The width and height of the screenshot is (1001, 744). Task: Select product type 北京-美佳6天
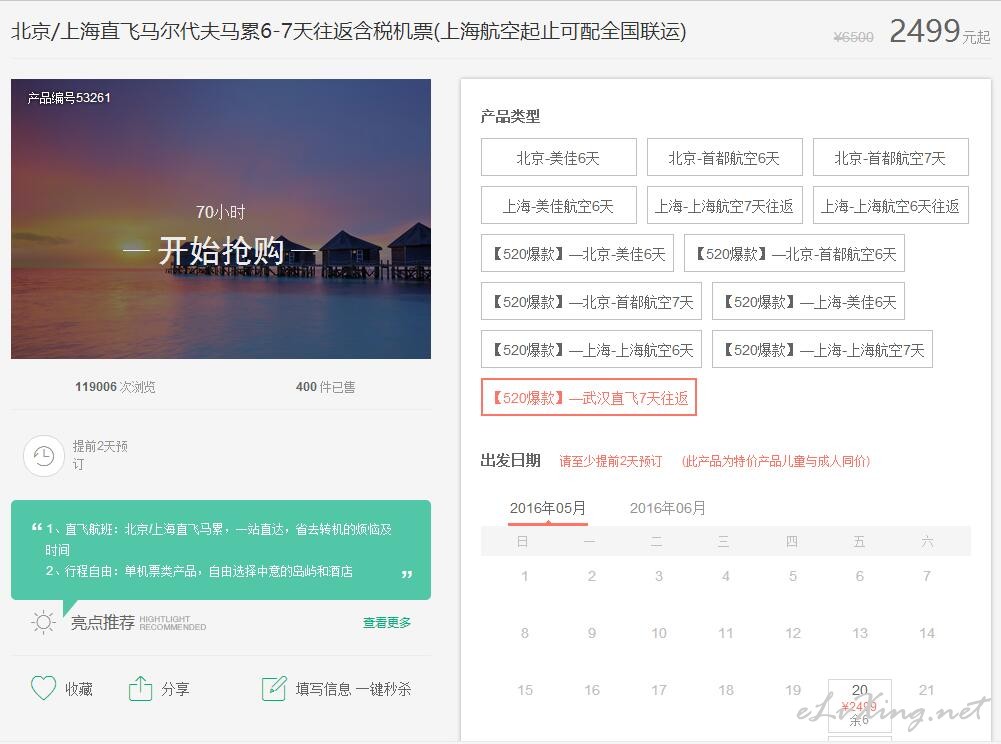point(559,157)
